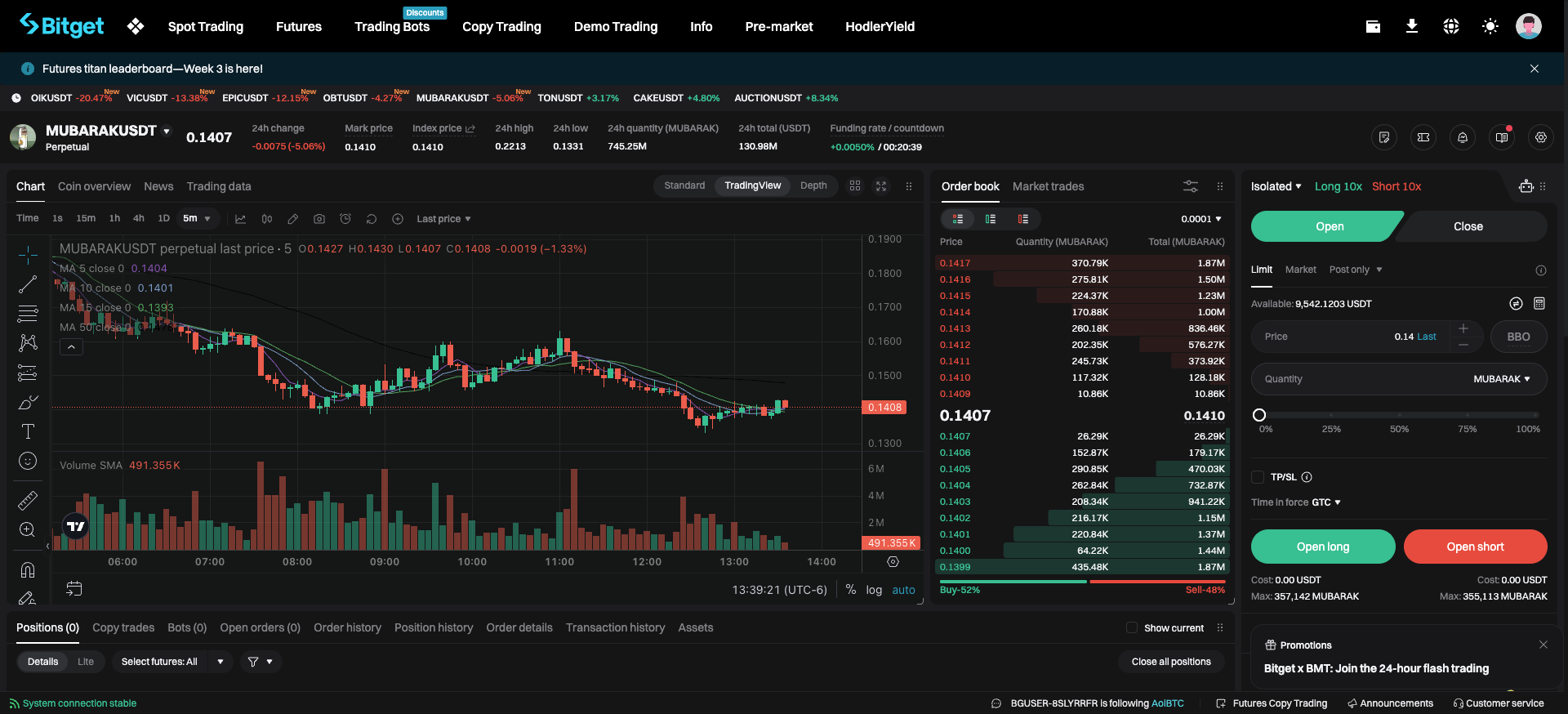The width and height of the screenshot is (1568, 714).
Task: Open the trading bot robot icon
Action: pyautogui.click(x=1526, y=186)
